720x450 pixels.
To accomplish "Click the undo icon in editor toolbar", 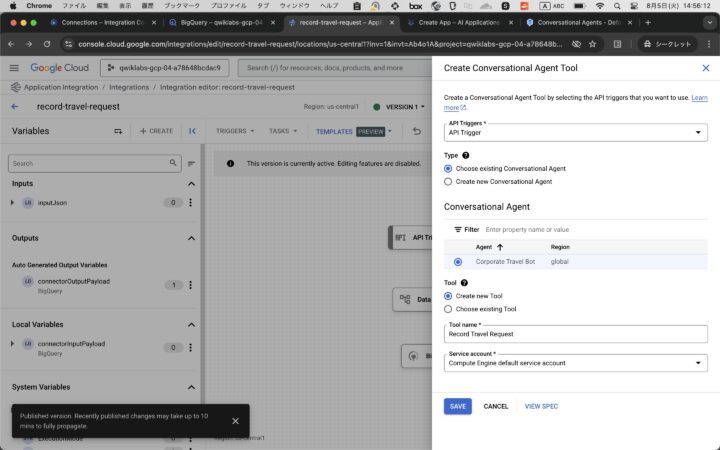I will point(416,131).
